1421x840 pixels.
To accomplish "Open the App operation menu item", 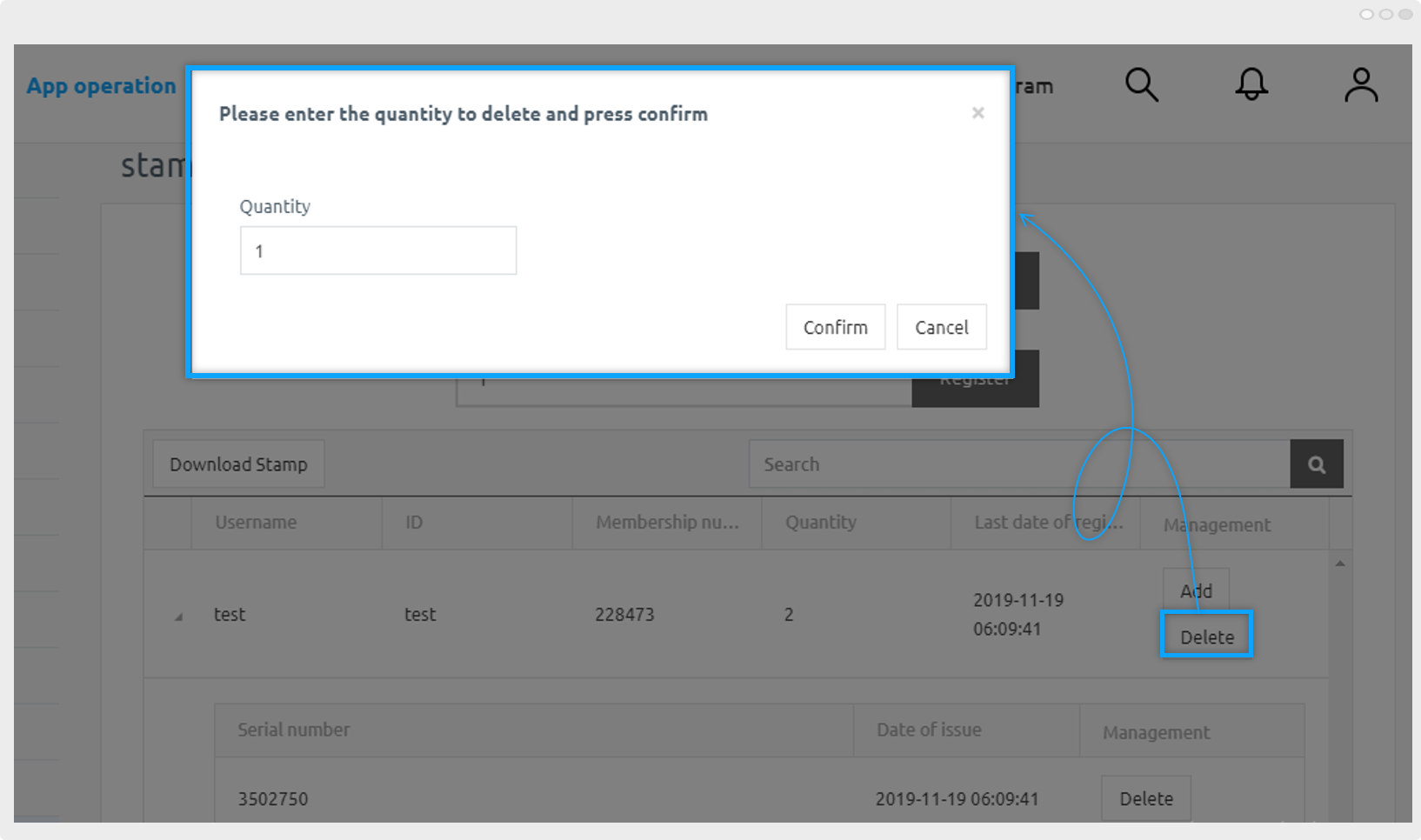I will click(101, 86).
